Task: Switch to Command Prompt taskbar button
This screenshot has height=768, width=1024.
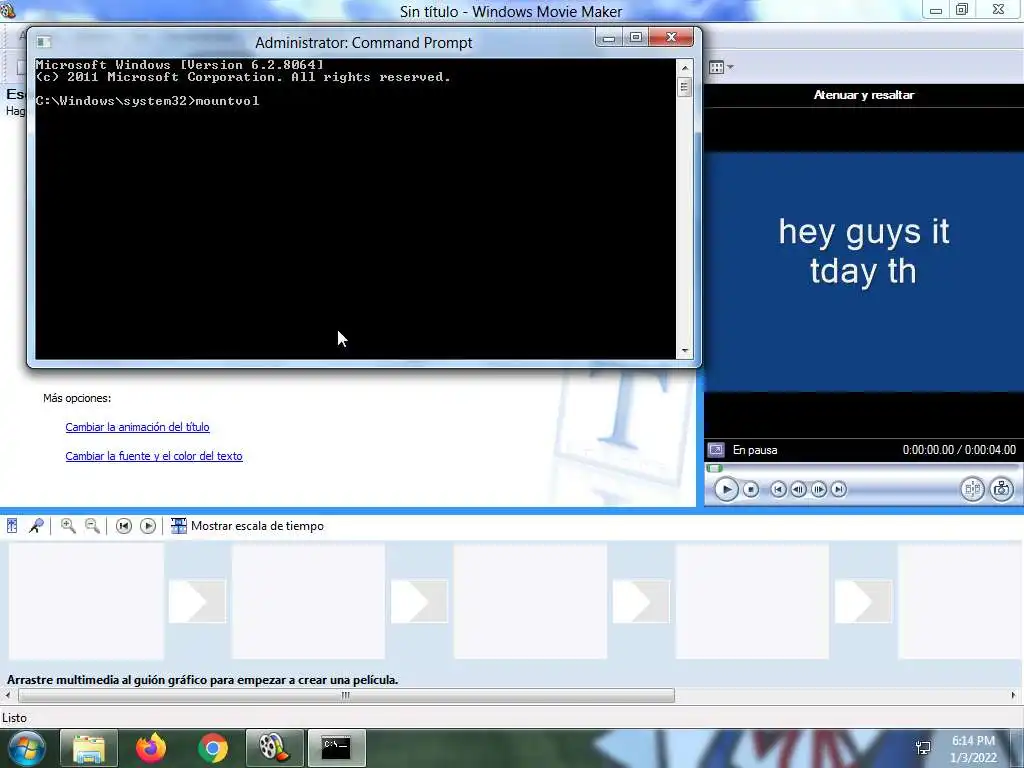Action: coord(336,748)
